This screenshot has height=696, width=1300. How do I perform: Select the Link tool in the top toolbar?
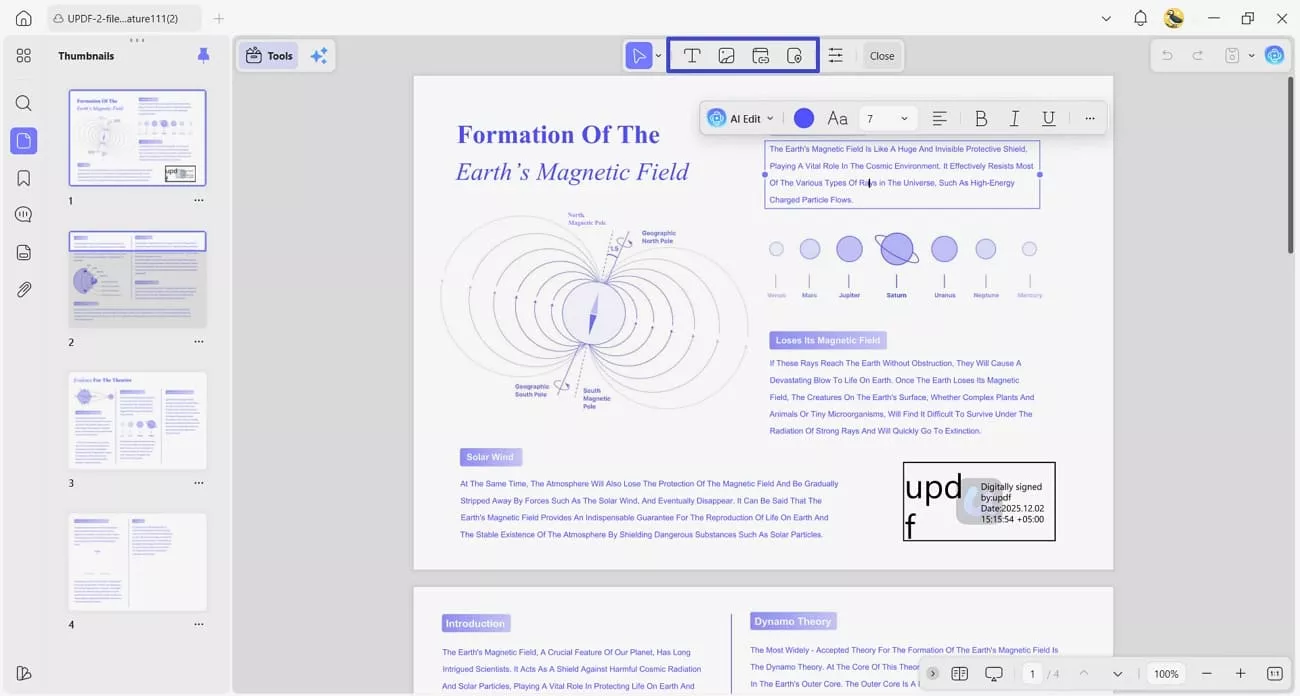tap(760, 55)
